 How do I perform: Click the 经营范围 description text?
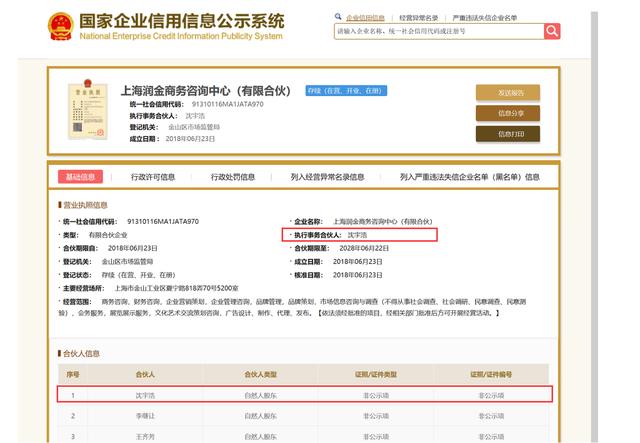292,307
